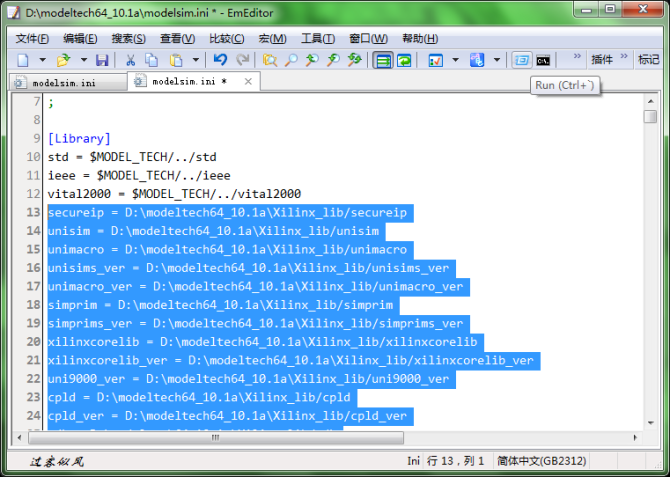Toggle the output bar window icon
670x477 pixels.
521,60
